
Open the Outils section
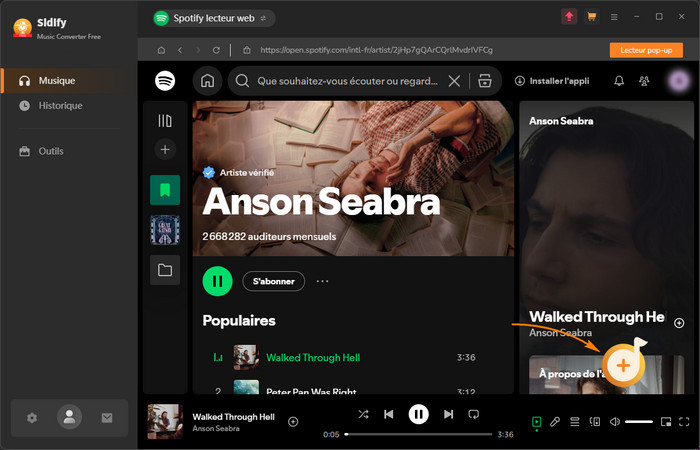(50, 151)
